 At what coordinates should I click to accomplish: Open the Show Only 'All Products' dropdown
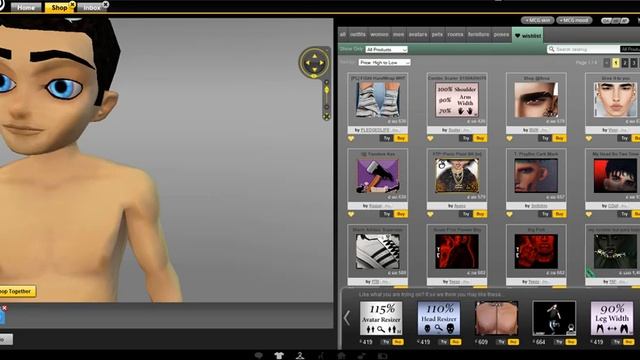(387, 49)
